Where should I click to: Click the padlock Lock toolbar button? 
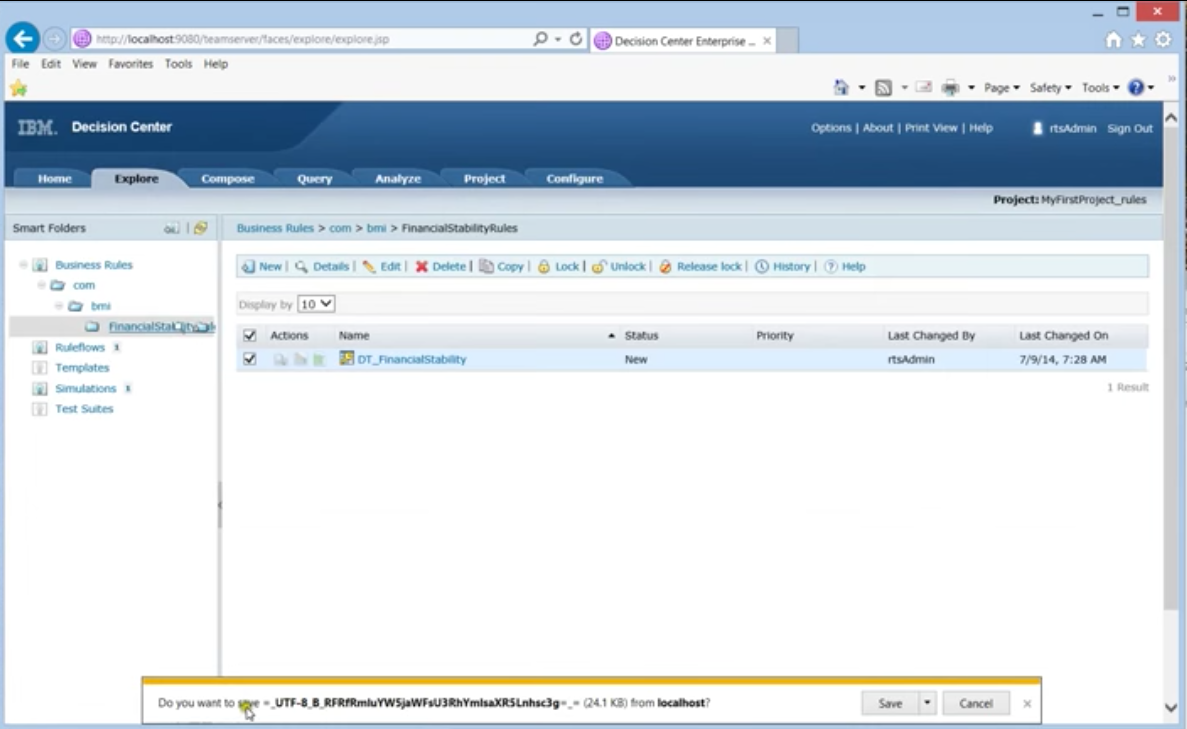pyautogui.click(x=558, y=266)
